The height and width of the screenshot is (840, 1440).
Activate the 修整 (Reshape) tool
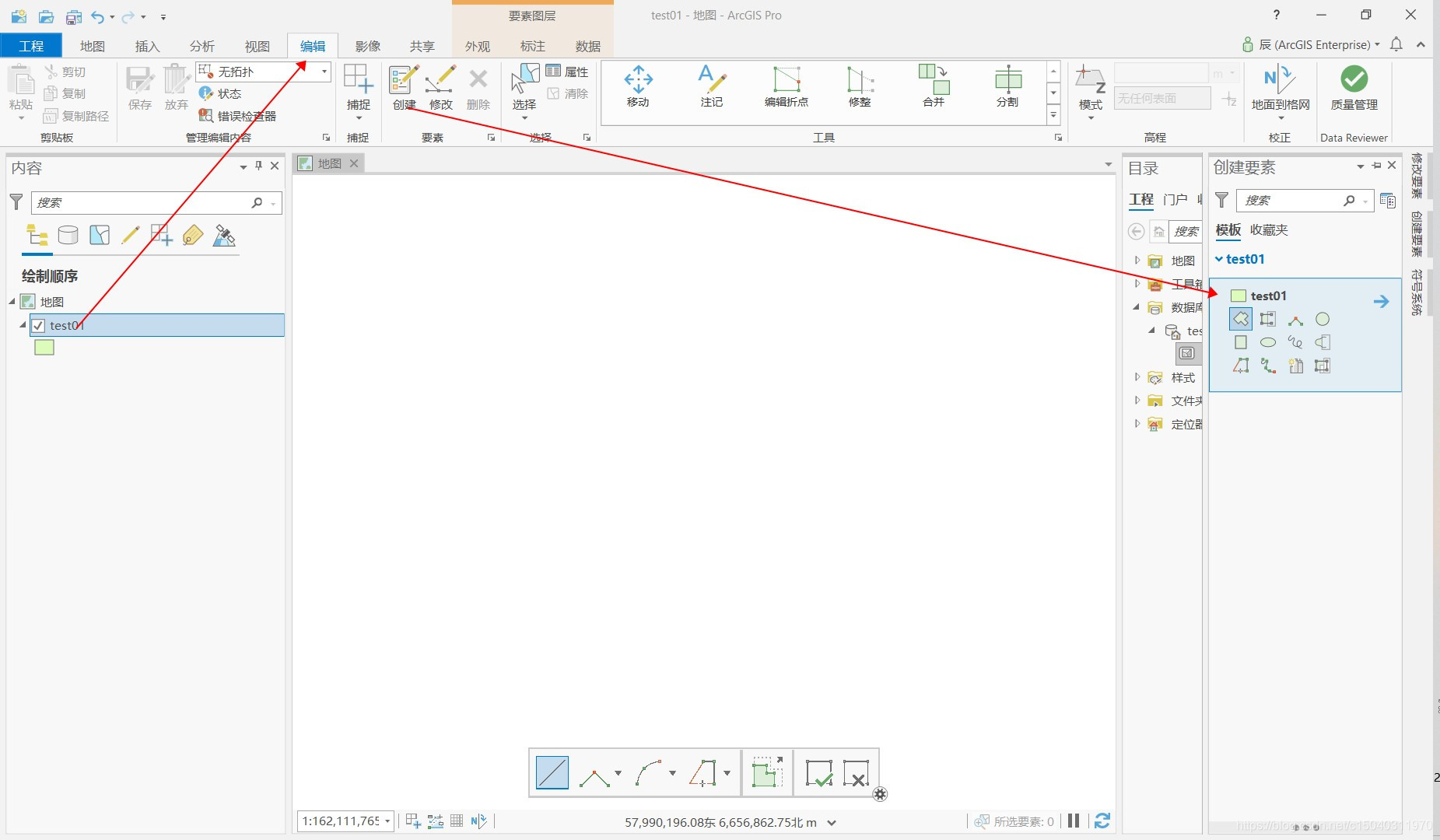tap(860, 87)
